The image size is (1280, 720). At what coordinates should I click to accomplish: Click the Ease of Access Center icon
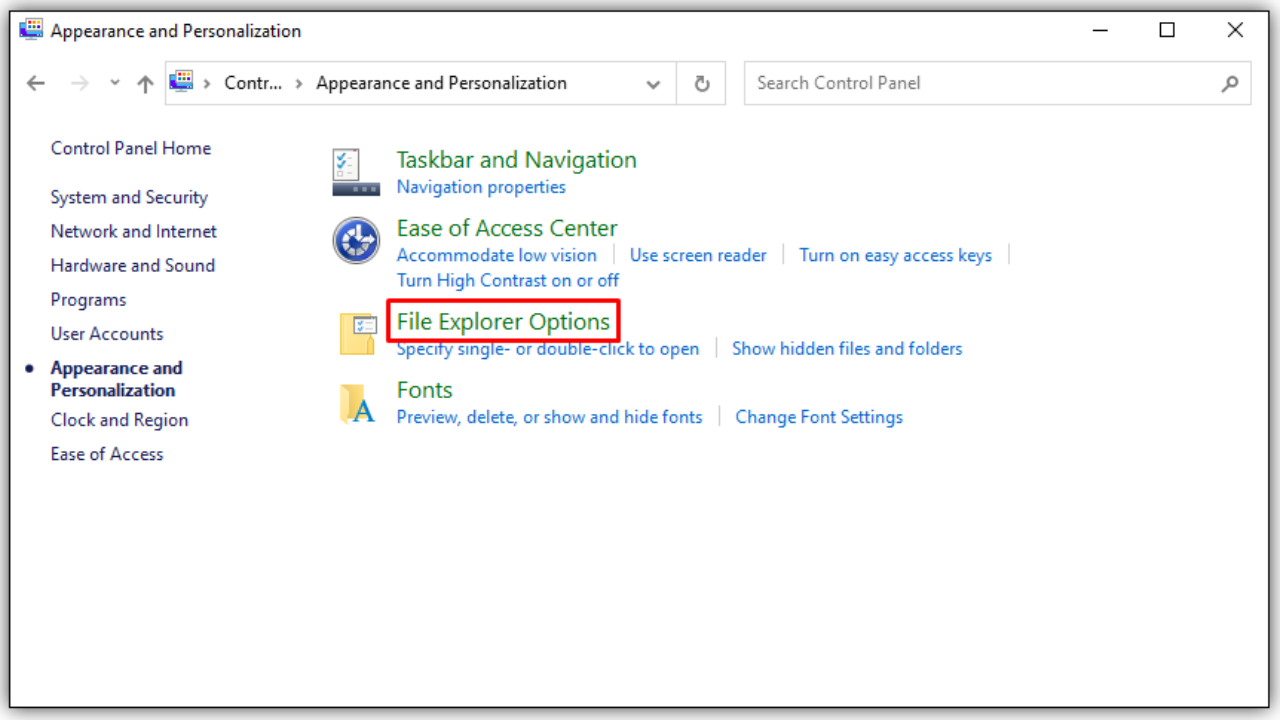point(356,240)
